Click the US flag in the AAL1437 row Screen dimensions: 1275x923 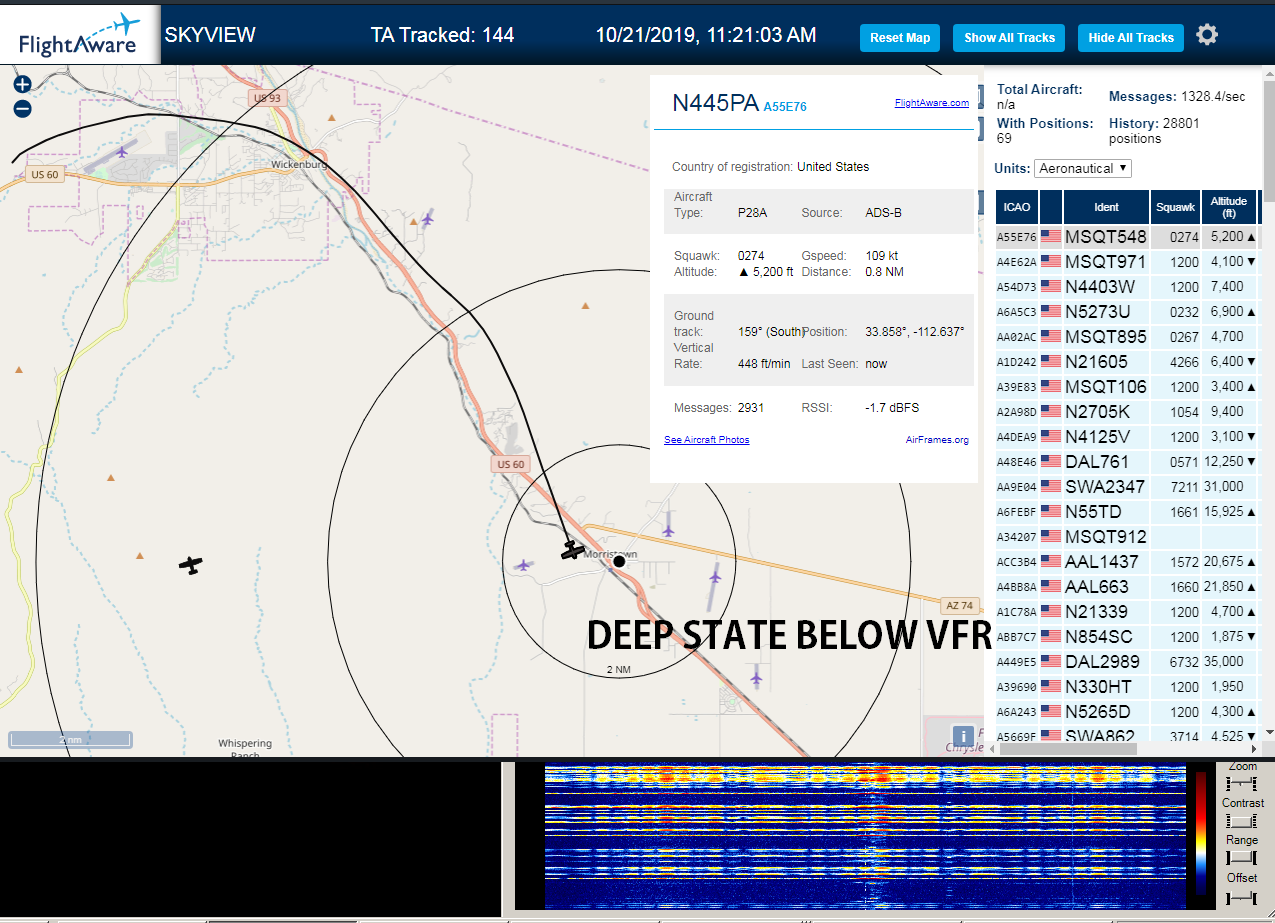pos(1051,562)
